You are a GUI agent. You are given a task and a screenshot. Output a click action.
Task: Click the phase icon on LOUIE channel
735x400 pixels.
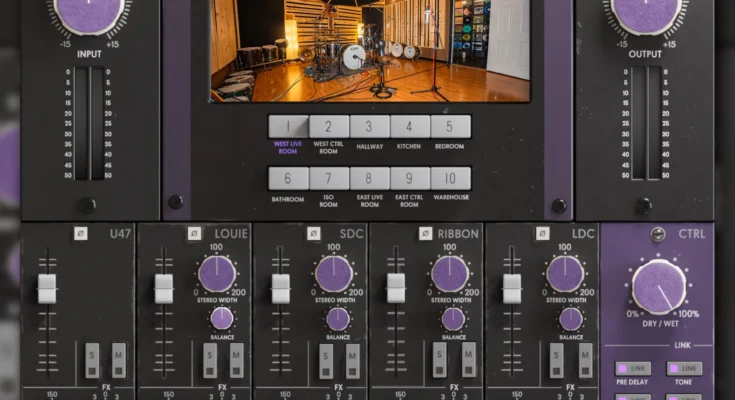click(x=194, y=234)
